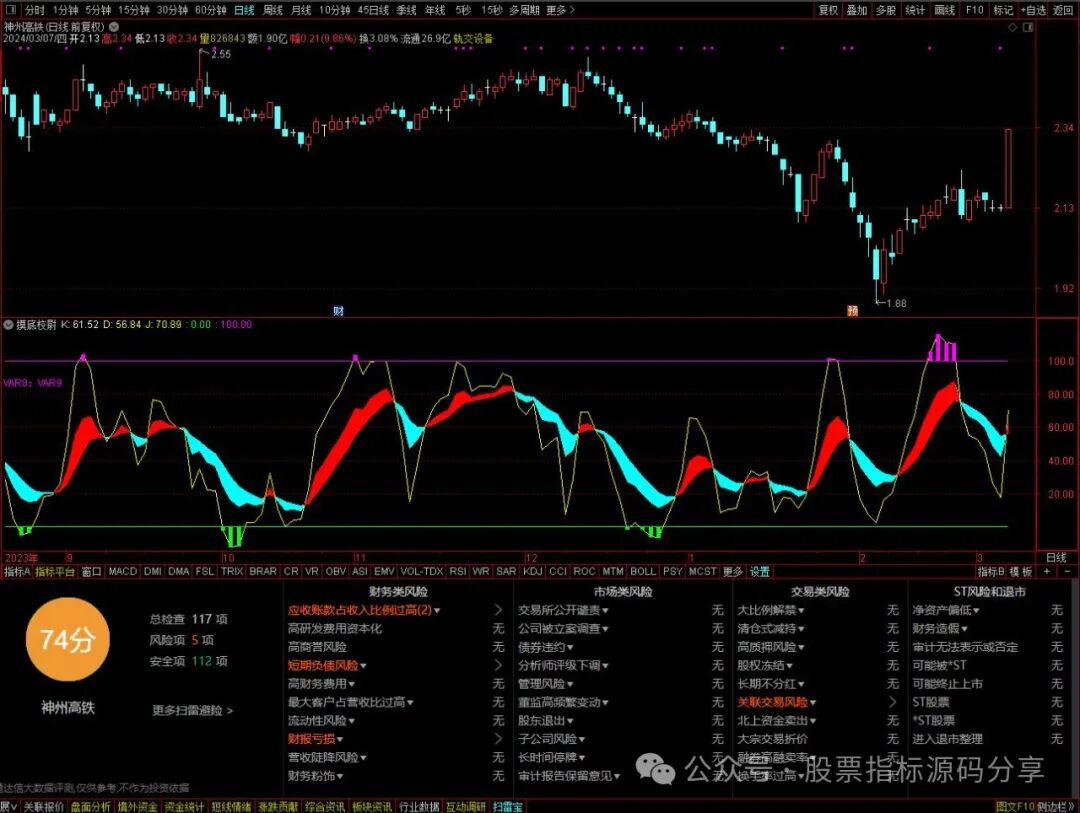Click the 预 marker on the chart
This screenshot has height=813, width=1080.
click(853, 311)
